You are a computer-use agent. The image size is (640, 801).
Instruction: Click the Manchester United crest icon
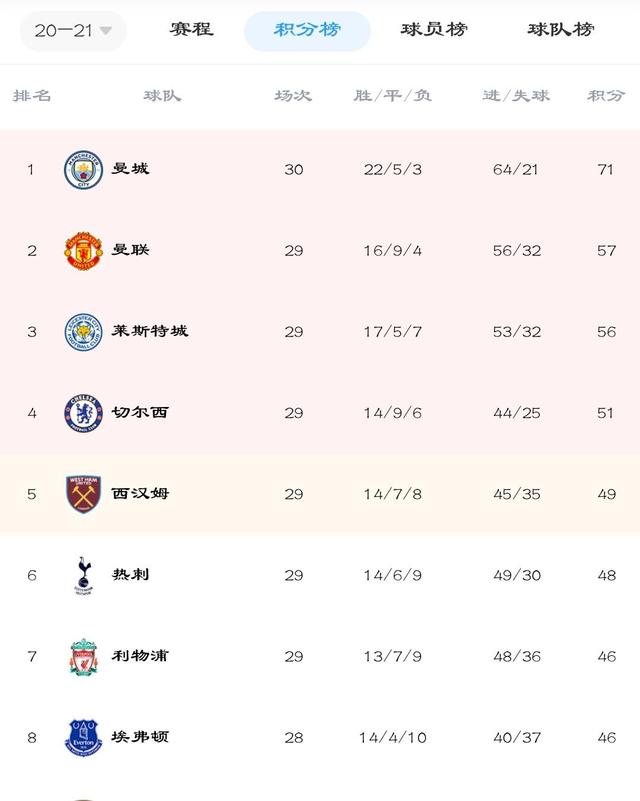tap(83, 251)
